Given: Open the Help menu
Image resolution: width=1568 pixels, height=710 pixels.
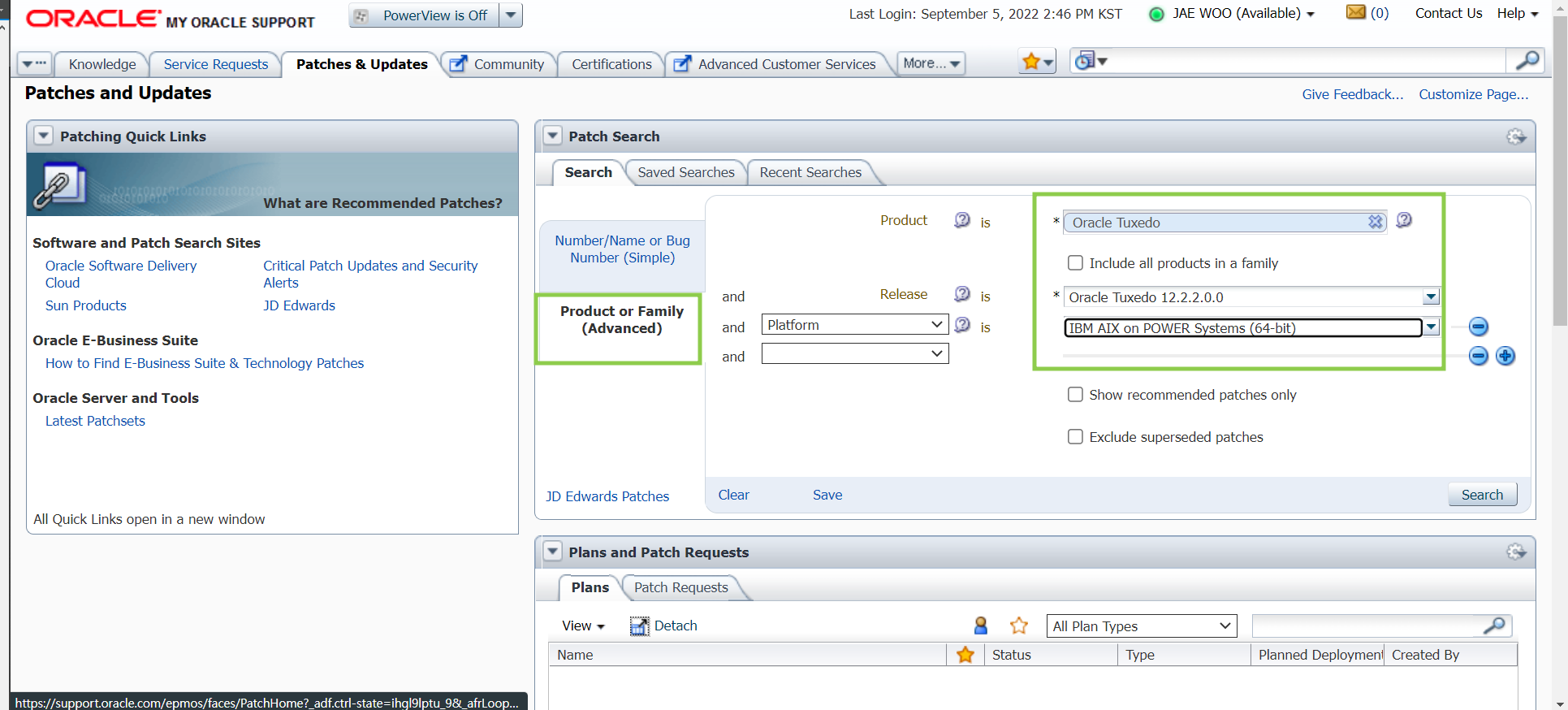Looking at the screenshot, I should (x=1518, y=13).
